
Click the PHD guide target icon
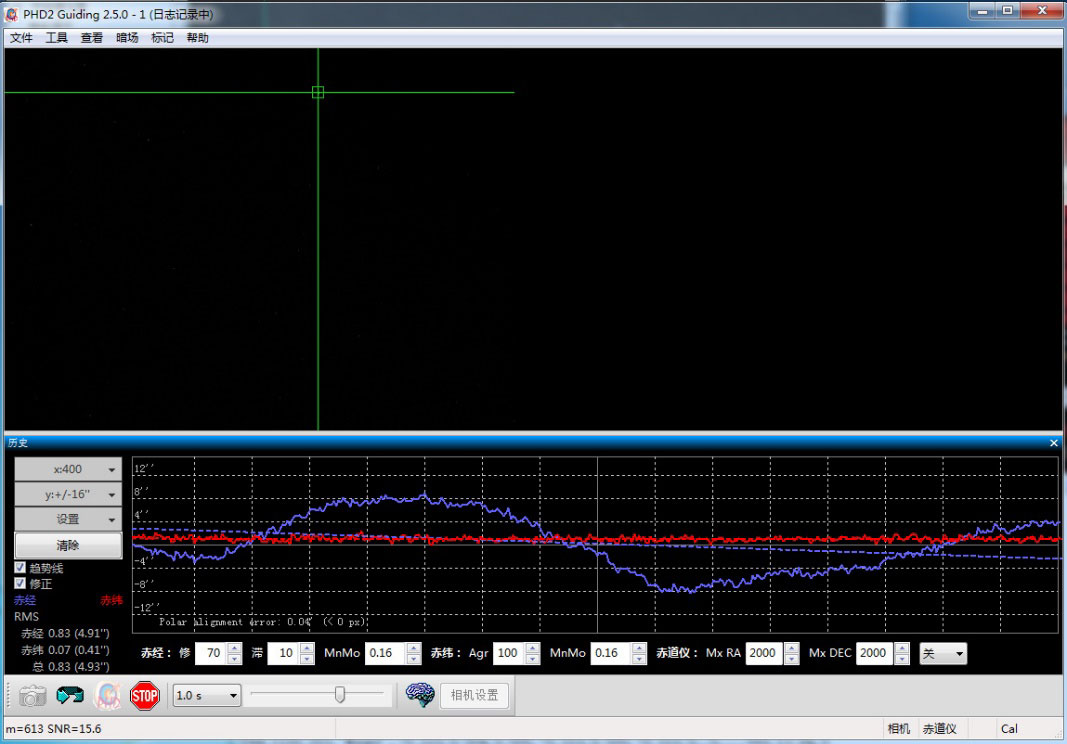pyautogui.click(x=107, y=695)
